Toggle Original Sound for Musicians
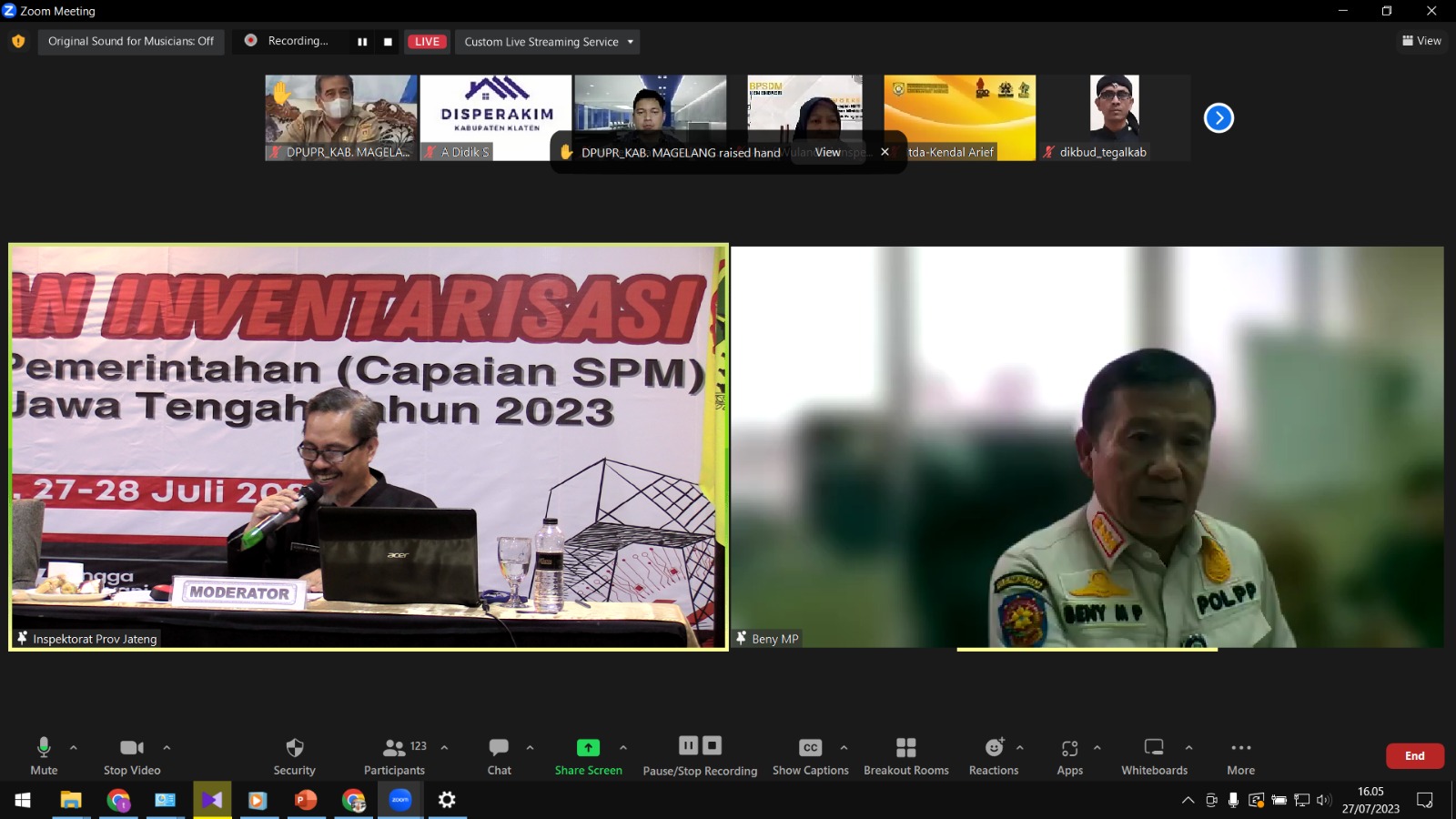This screenshot has width=1456, height=819. (131, 42)
